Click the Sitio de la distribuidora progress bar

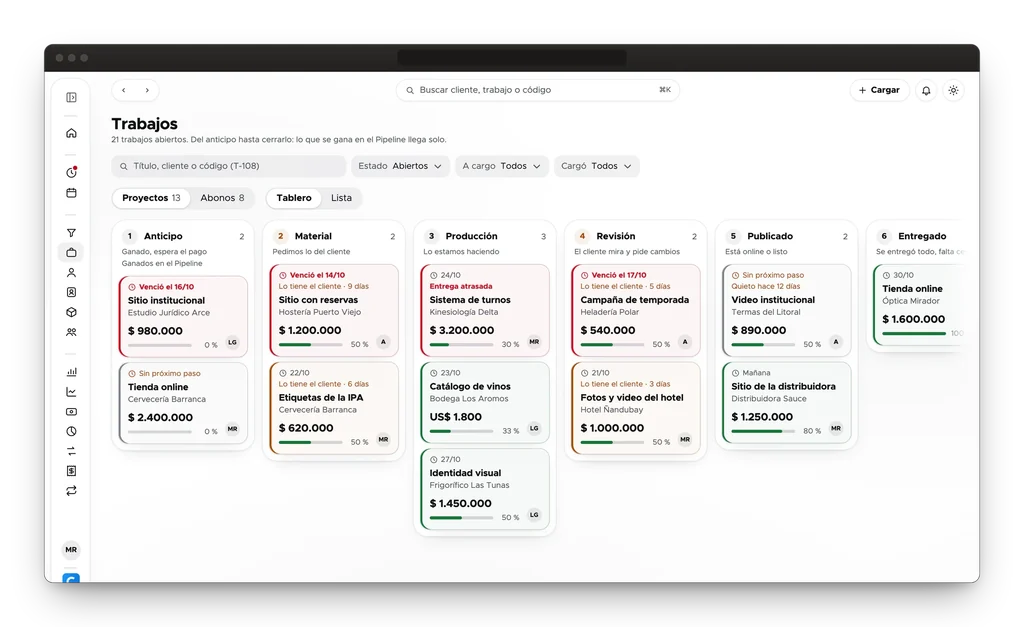[x=763, y=431]
